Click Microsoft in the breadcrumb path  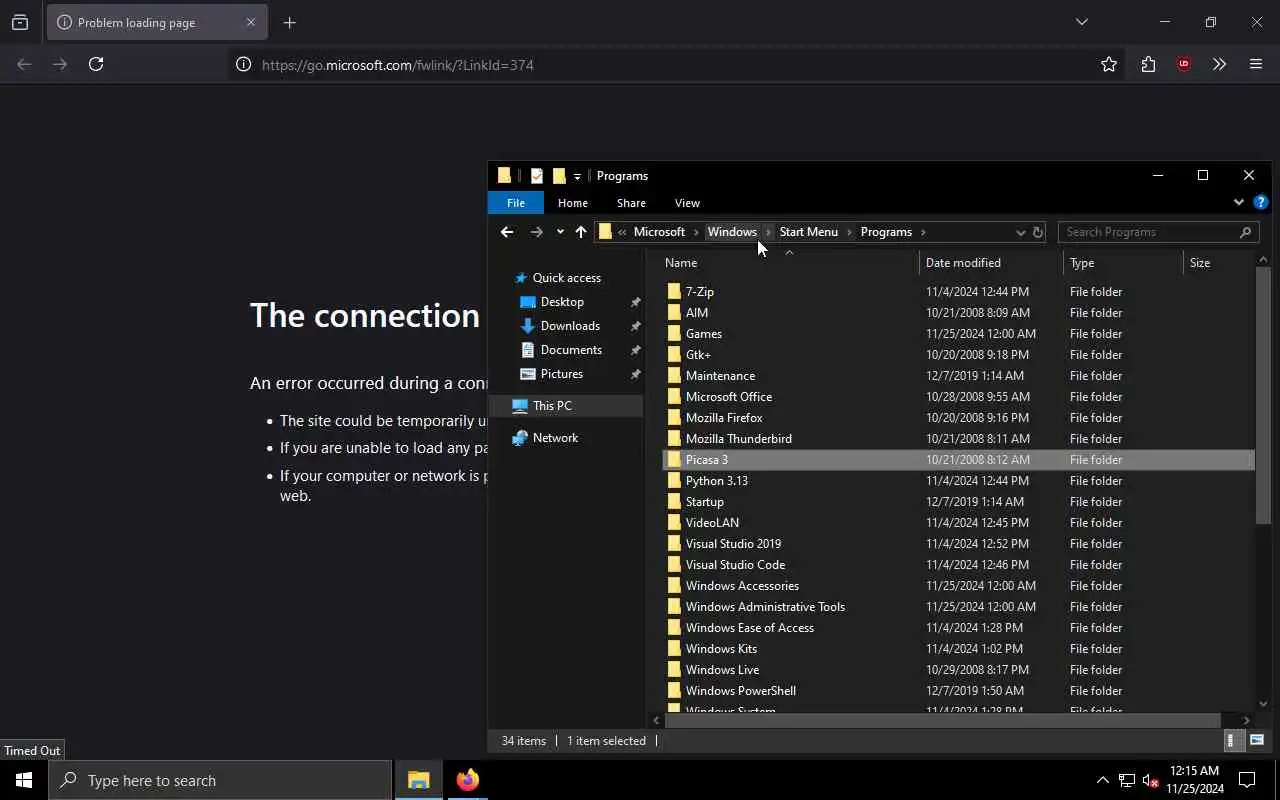tap(659, 232)
